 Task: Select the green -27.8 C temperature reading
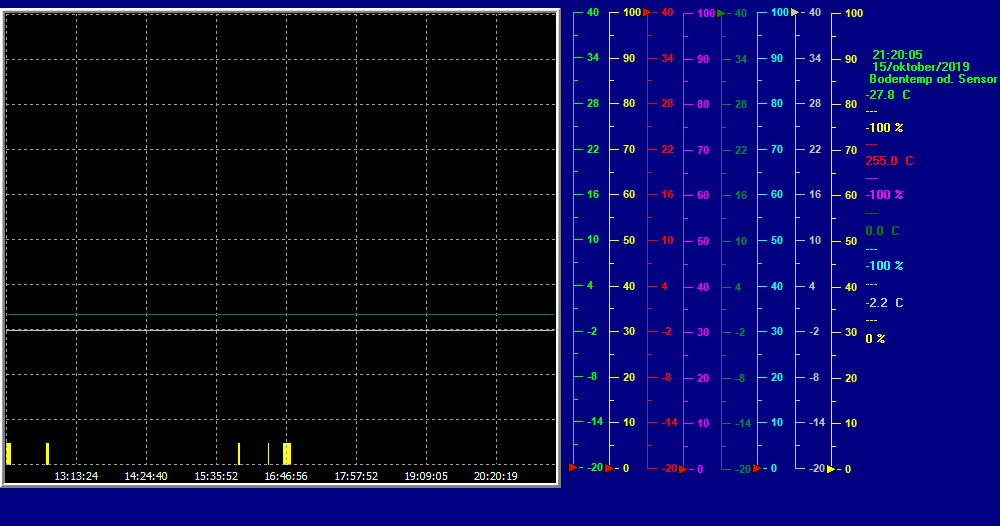point(888,95)
